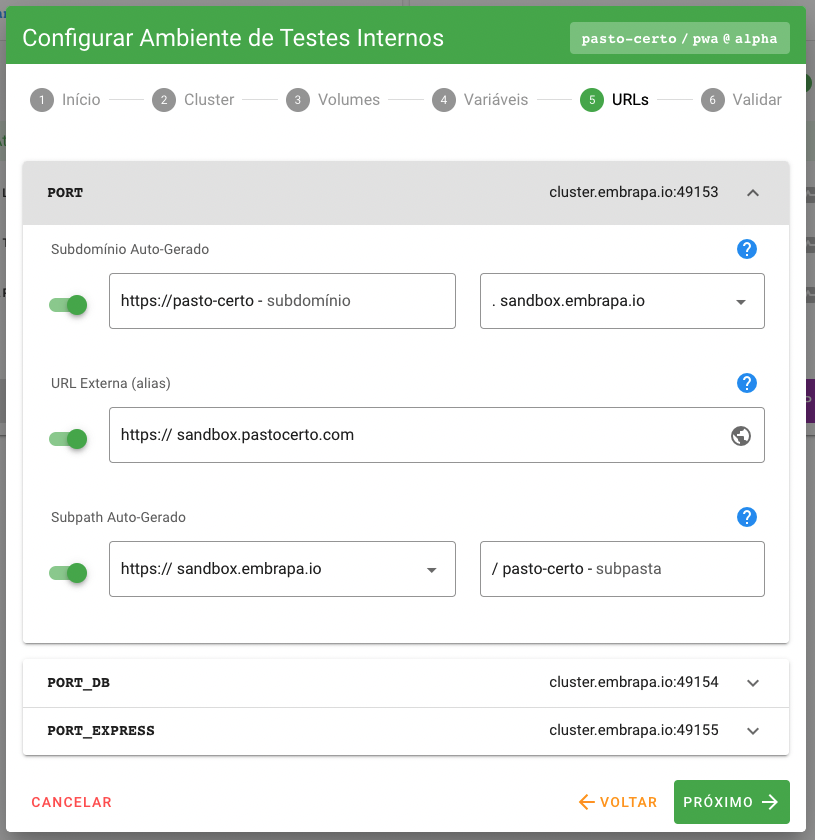Focus the pasto-certo subpasta input field
Viewport: 815px width, 840px height.
click(x=622, y=569)
